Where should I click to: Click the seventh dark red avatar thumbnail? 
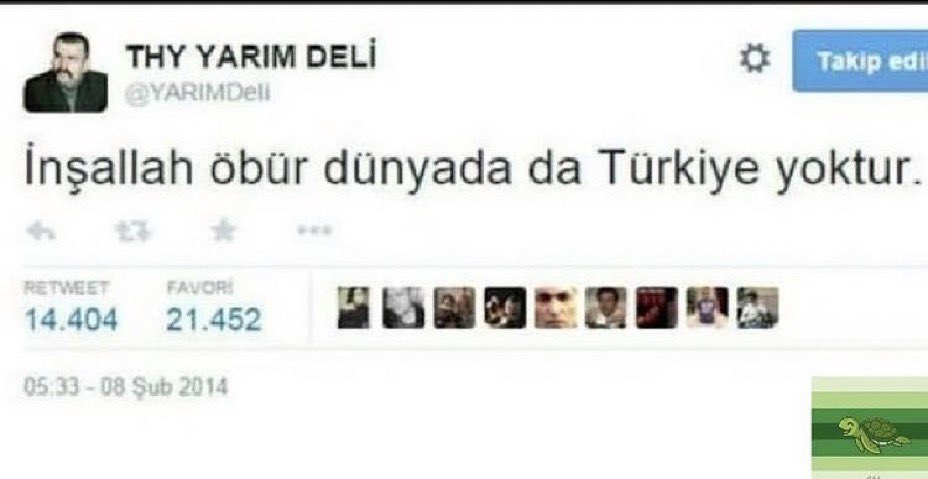tap(657, 307)
